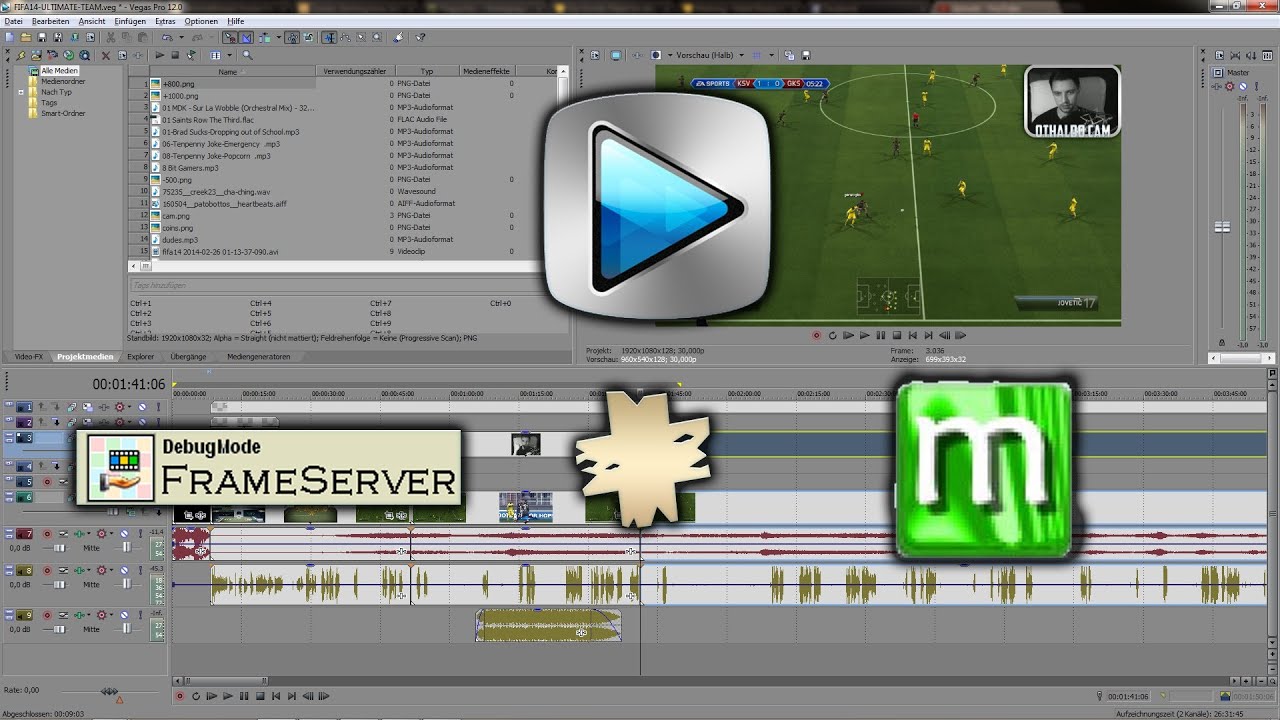The width and height of the screenshot is (1280, 720).
Task: Open Auto Ripple mode dropdown arrow
Action: point(279,37)
